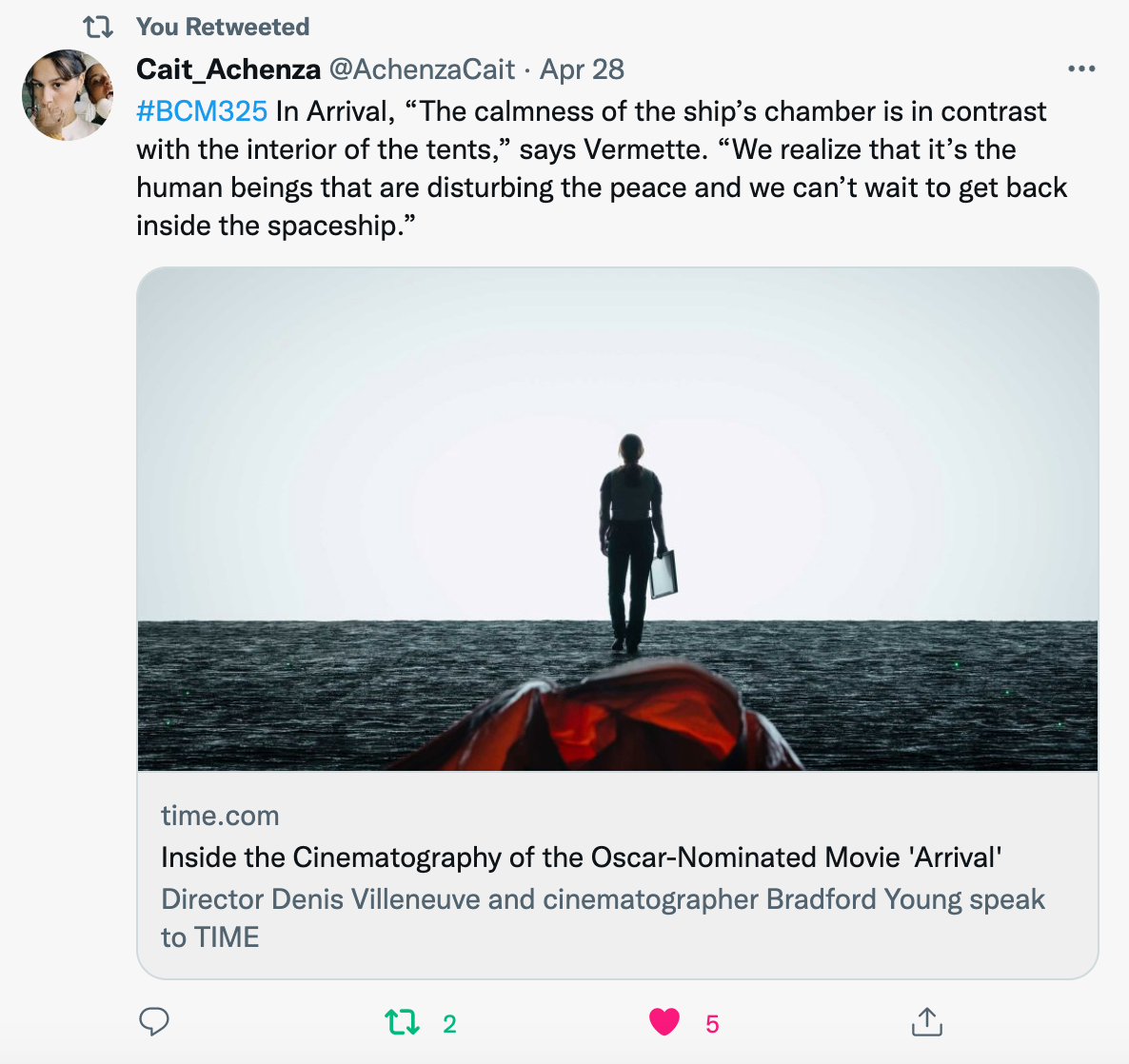Open Cait_Achenza's profile picture
Image resolution: width=1129 pixels, height=1064 pixels.
click(68, 95)
